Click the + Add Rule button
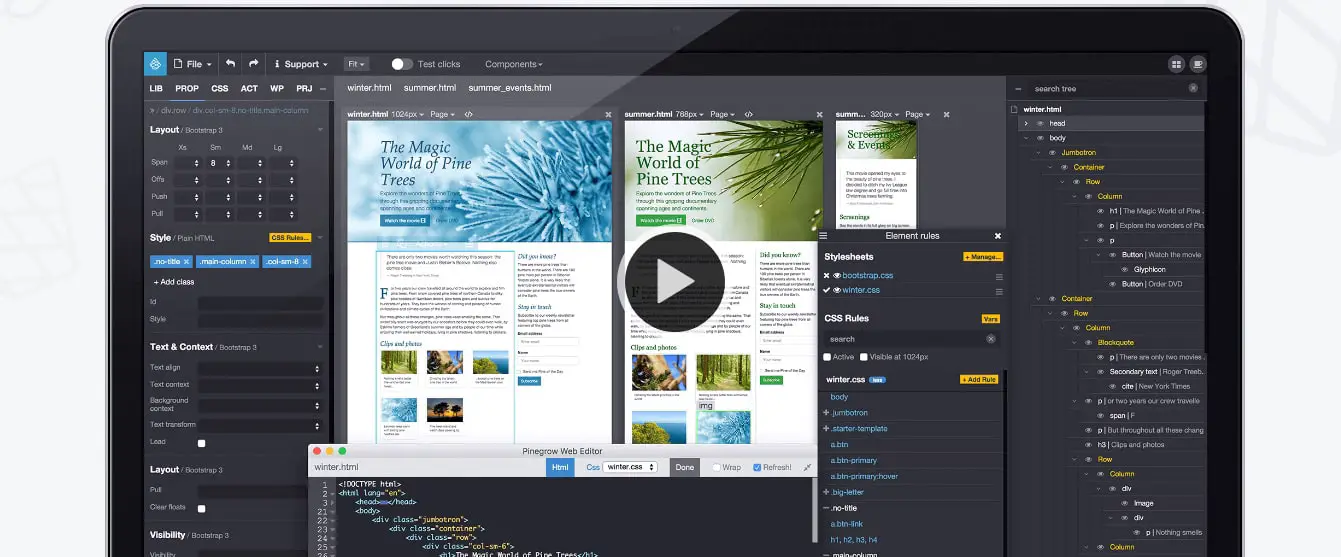This screenshot has height=557, width=1341. [x=979, y=380]
